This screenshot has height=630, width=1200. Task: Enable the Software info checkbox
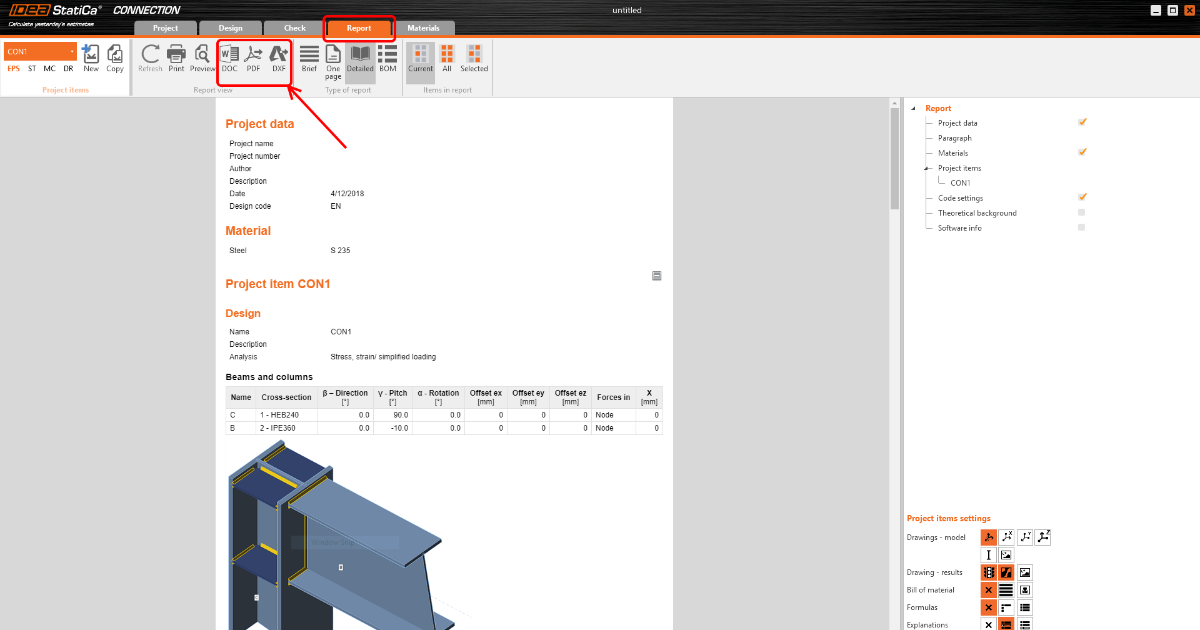[x=1082, y=227]
